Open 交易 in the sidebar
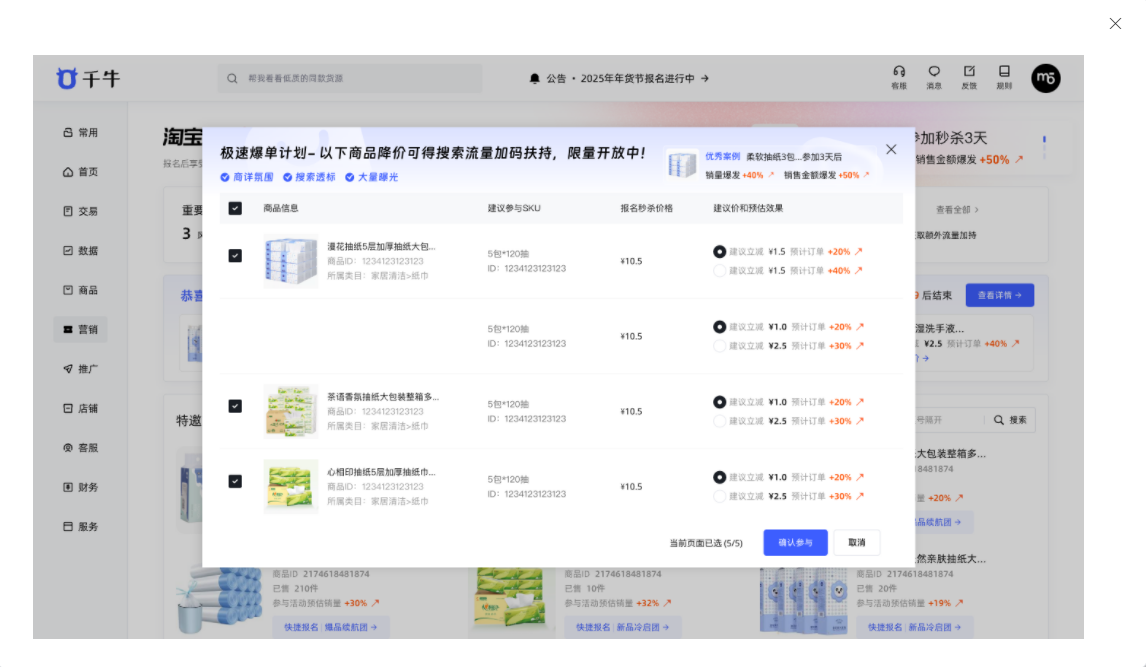Image resolution: width=1146 pixels, height=667 pixels. (80, 211)
